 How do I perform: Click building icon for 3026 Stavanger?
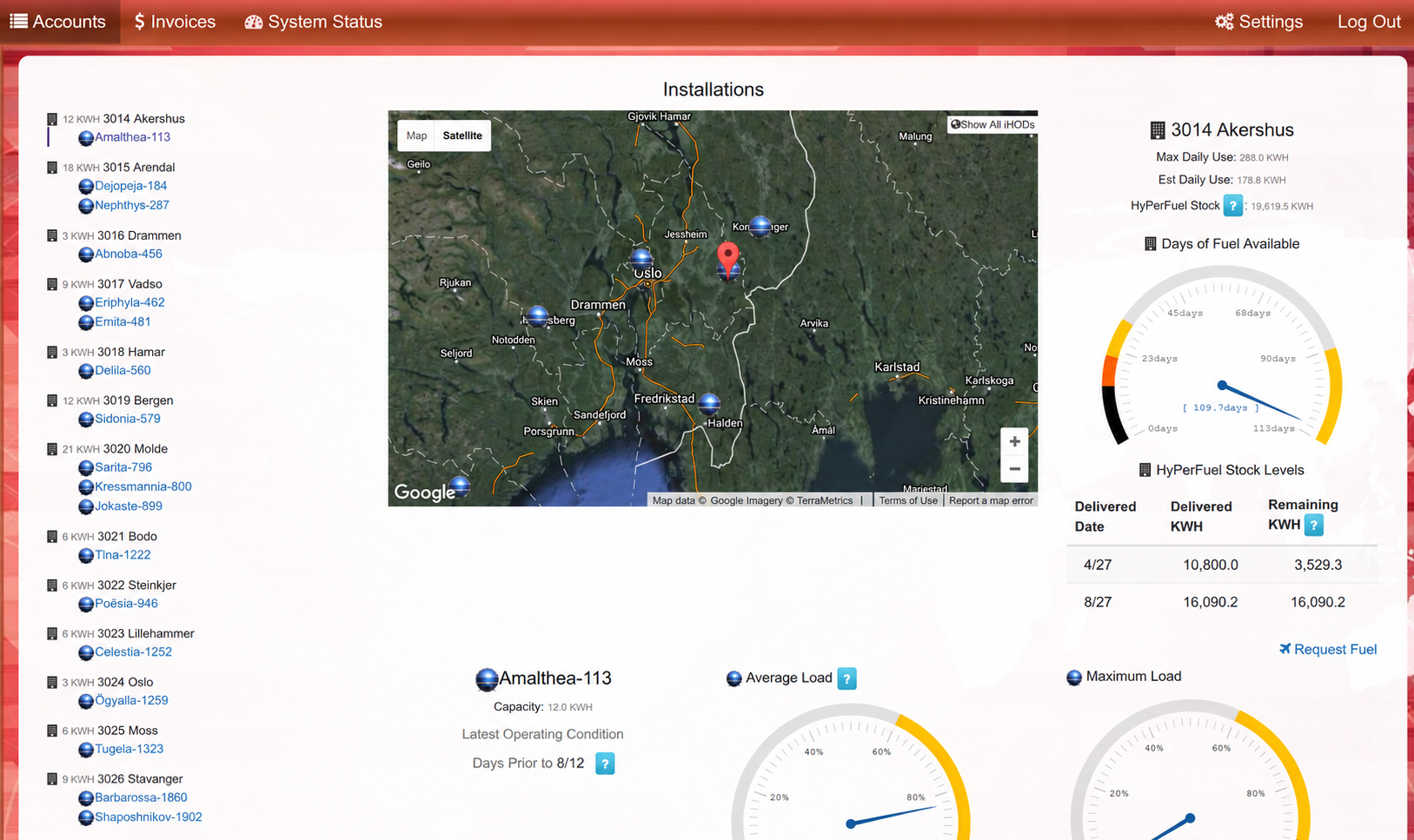tap(52, 779)
